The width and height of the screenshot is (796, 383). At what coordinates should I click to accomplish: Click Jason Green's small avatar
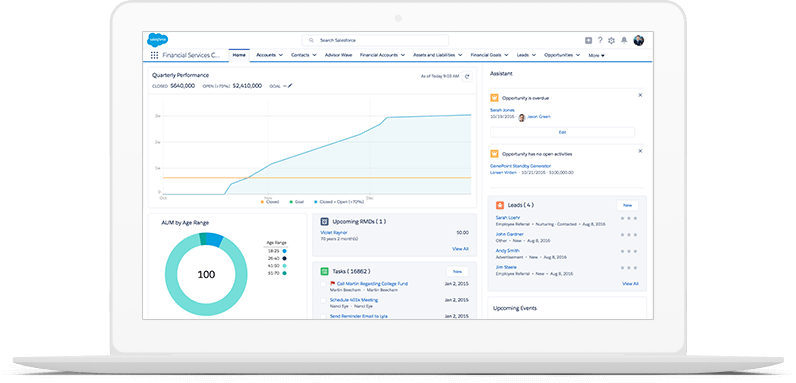click(x=521, y=117)
